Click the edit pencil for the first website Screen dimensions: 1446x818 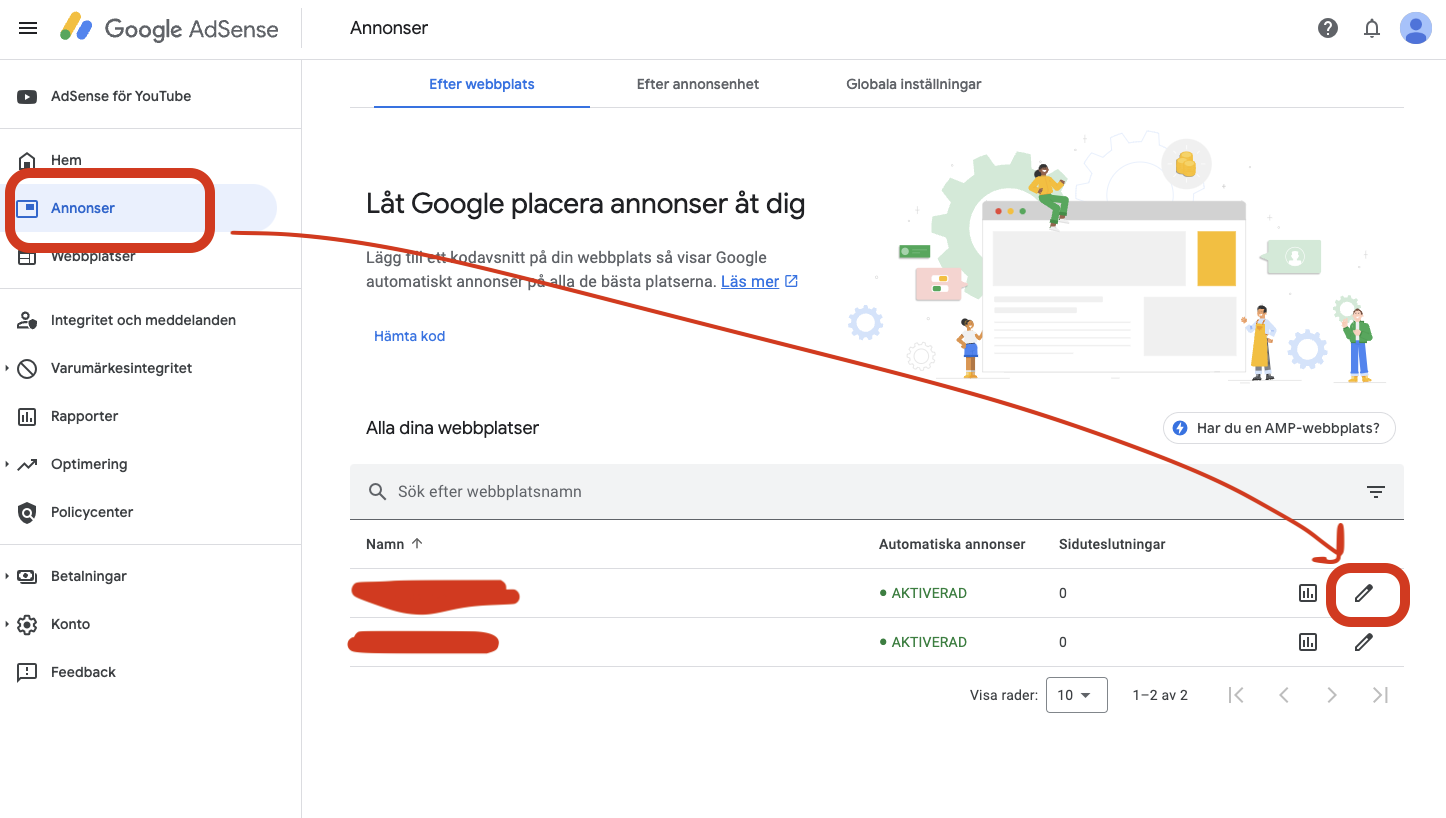[x=1363, y=593]
